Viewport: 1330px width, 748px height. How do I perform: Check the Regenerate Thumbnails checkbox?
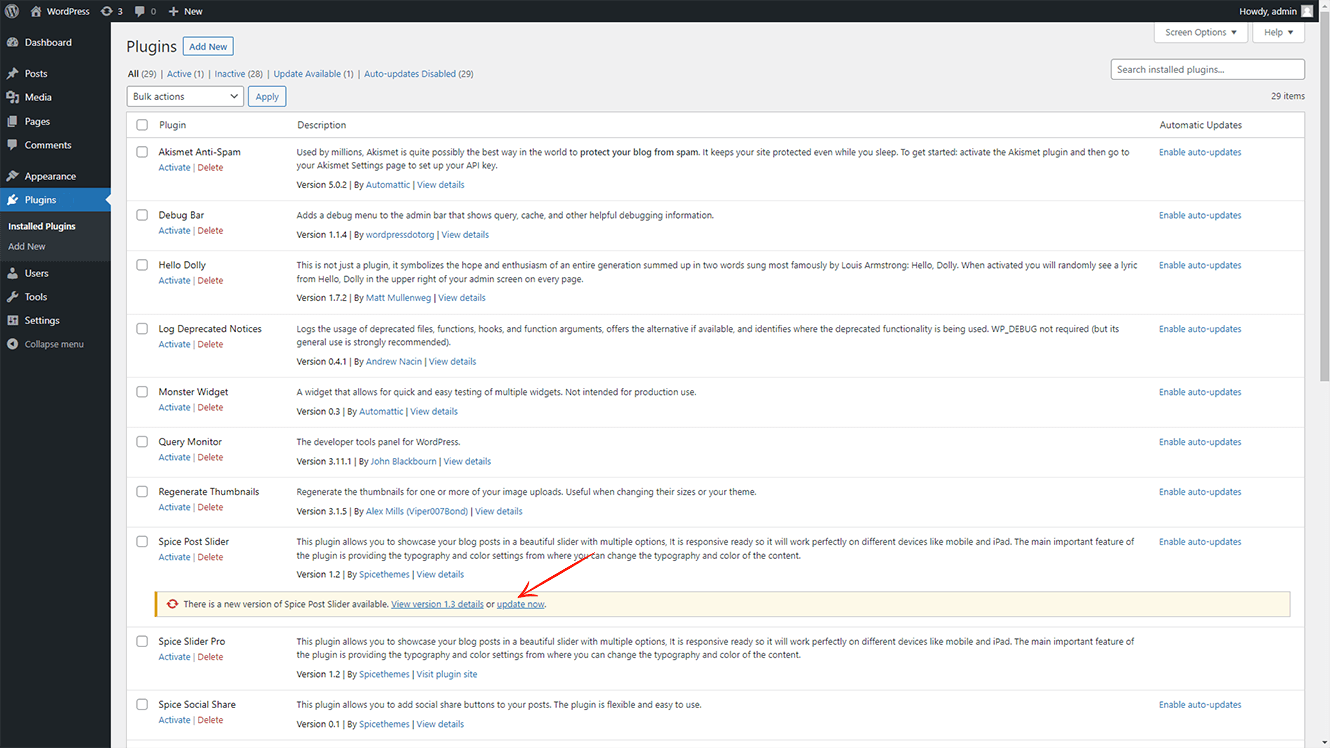[142, 492]
